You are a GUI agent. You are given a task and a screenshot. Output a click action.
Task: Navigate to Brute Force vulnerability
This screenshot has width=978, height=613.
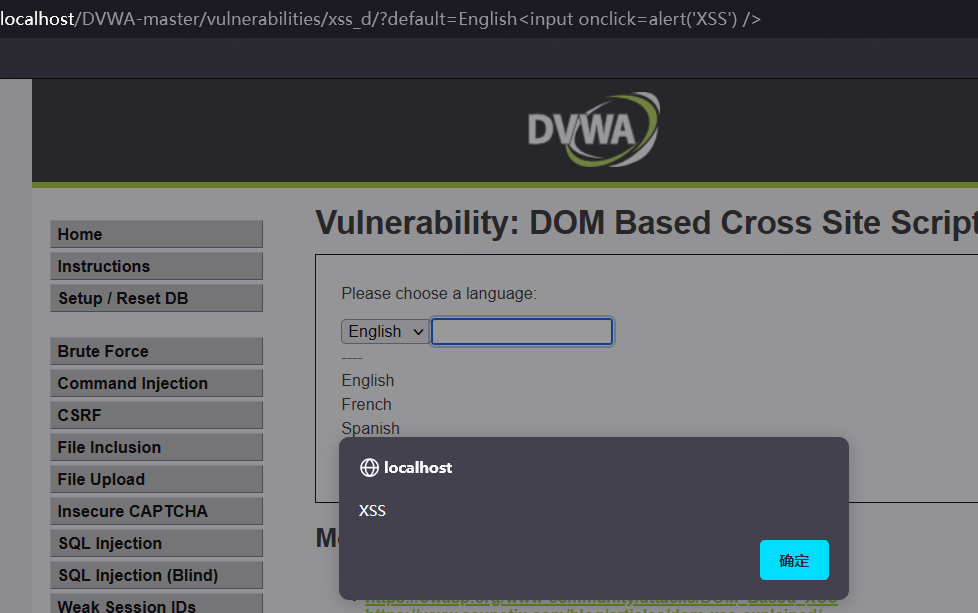click(156, 351)
